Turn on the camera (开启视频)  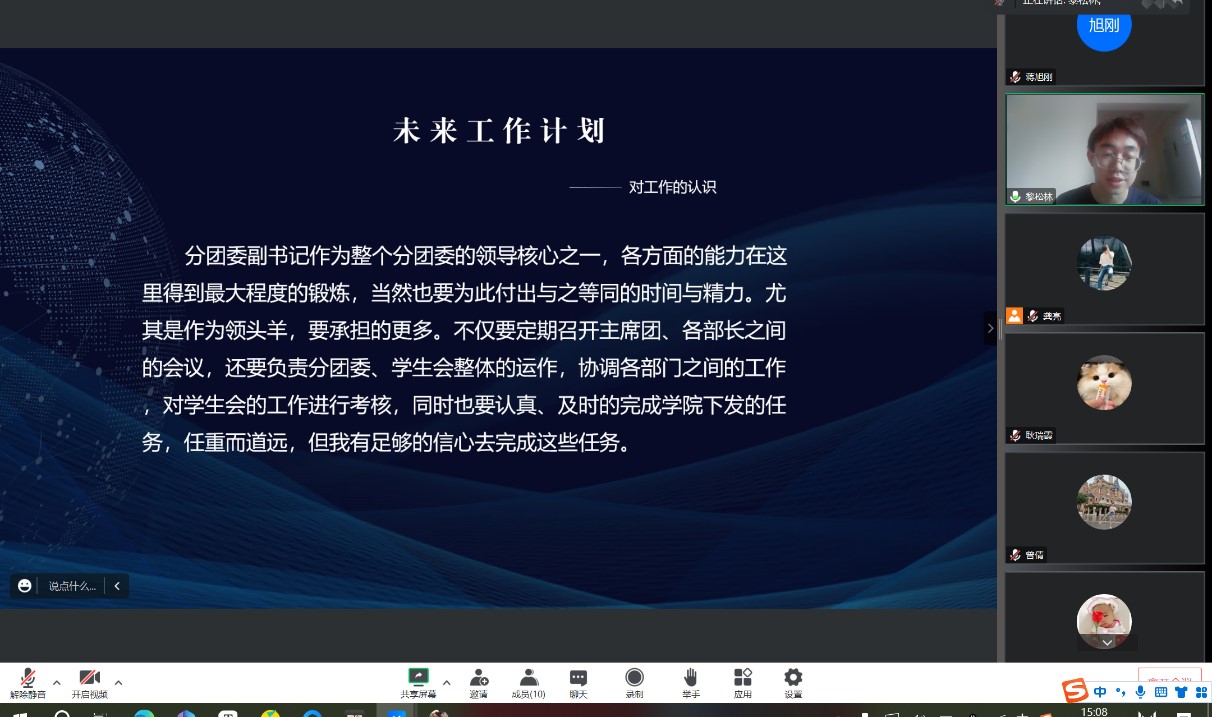90,679
